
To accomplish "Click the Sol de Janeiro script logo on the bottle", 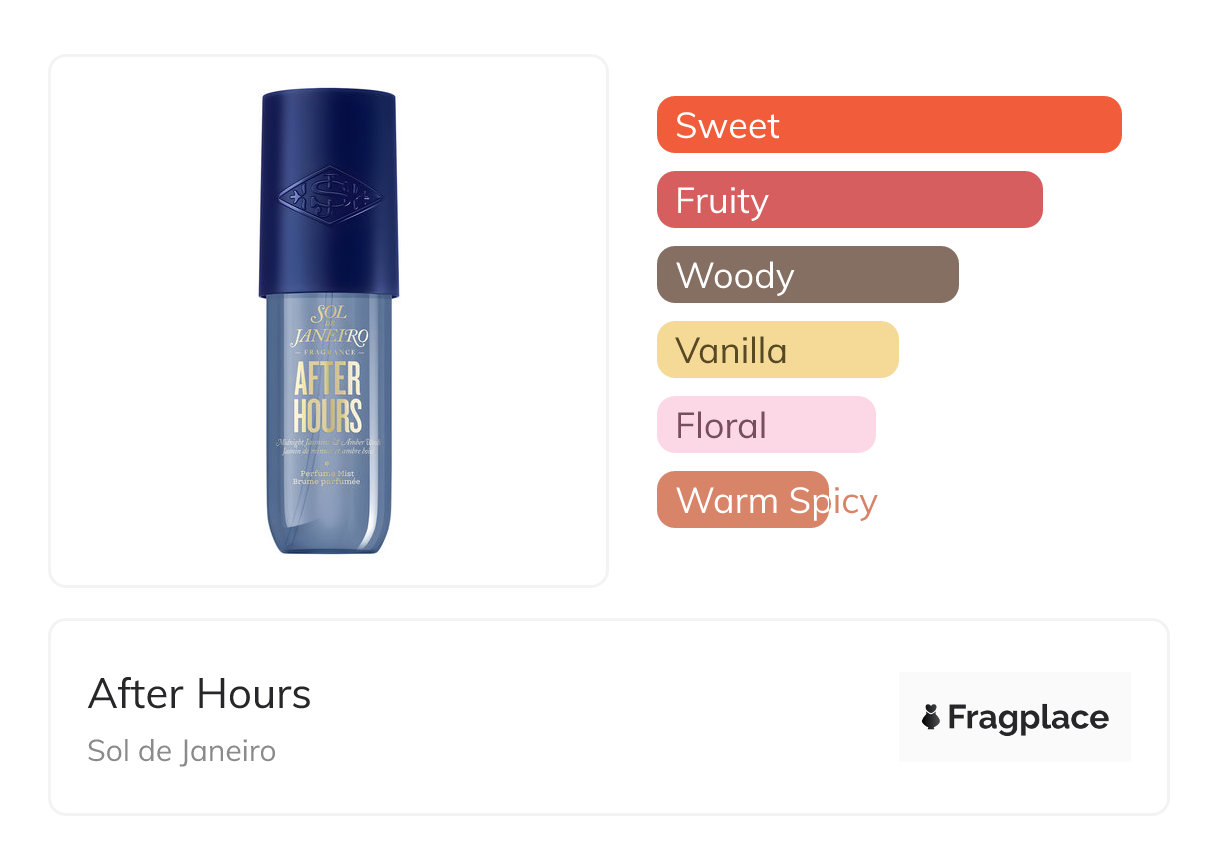I will (x=329, y=326).
